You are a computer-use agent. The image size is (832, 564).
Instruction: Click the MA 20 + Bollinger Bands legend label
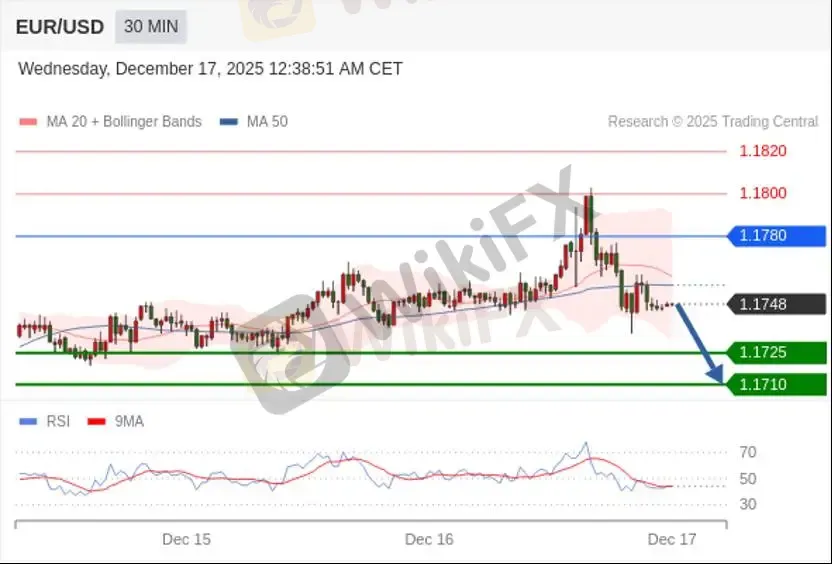(x=124, y=122)
